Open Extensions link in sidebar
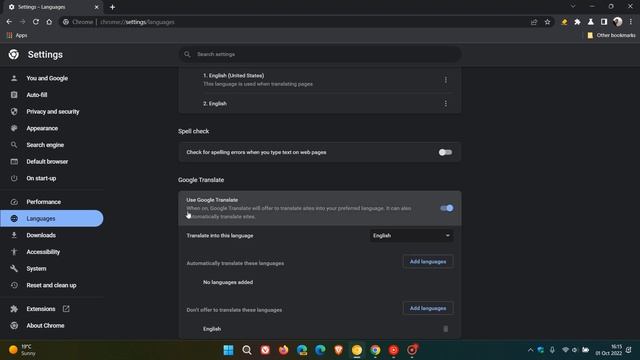 (41, 309)
